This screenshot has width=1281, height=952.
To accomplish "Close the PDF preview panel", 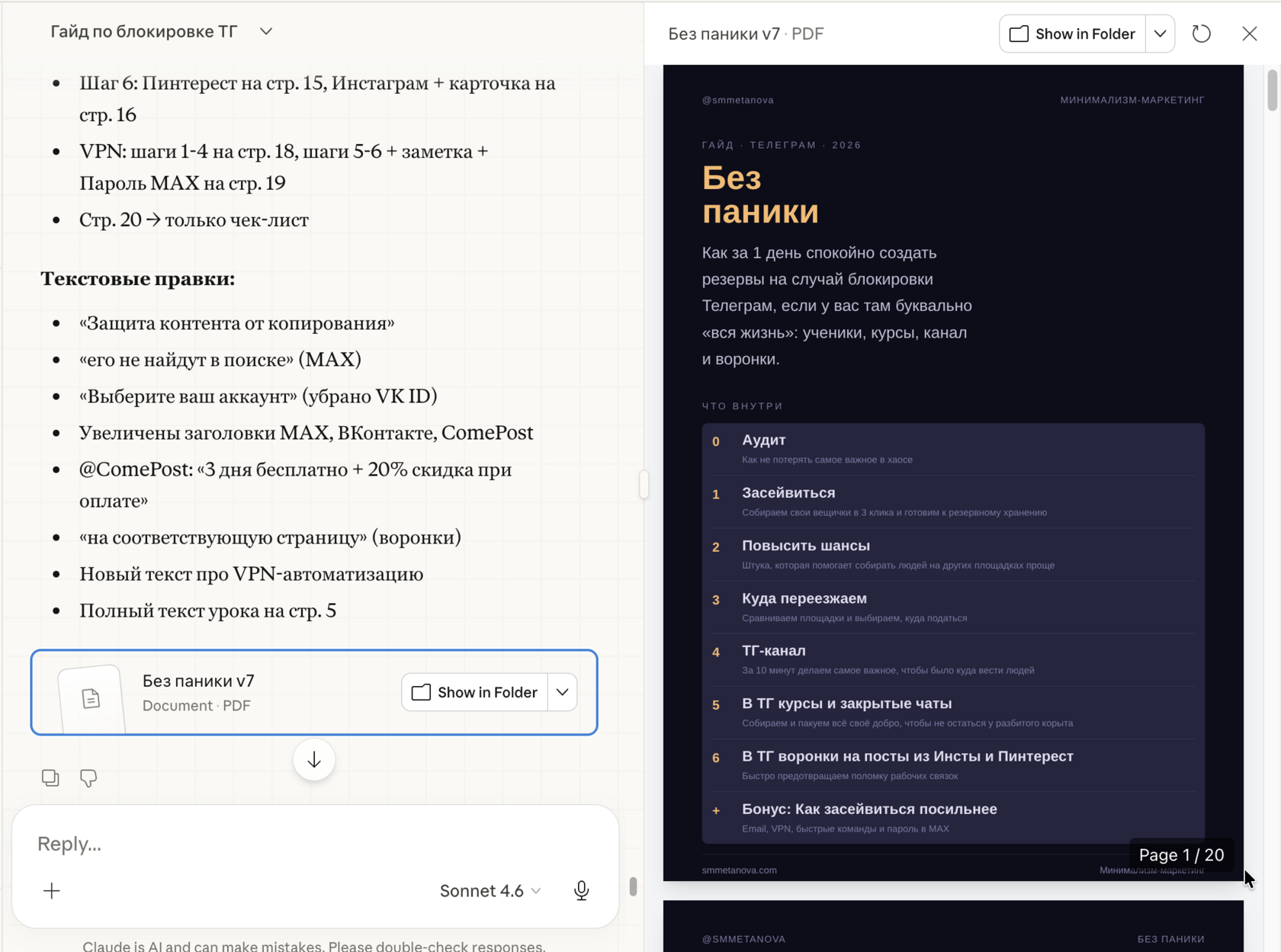I will (1249, 34).
